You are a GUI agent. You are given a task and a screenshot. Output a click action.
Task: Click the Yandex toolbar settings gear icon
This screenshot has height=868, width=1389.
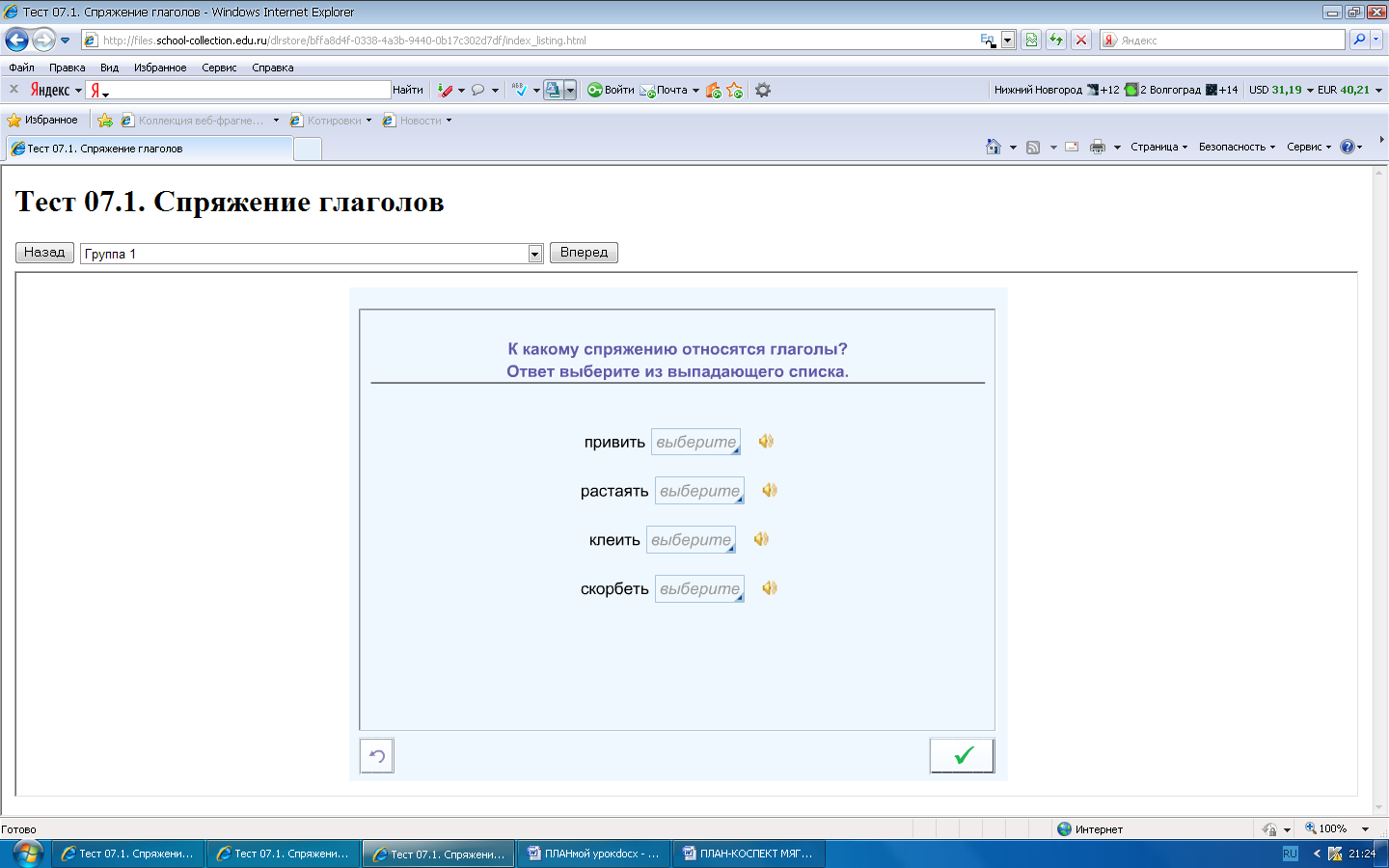point(763,90)
